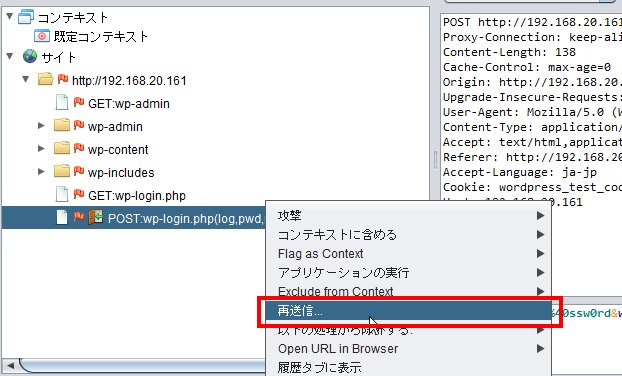Select the http://192.168.20.161 site node
The image size is (622, 376).
(x=129, y=81)
